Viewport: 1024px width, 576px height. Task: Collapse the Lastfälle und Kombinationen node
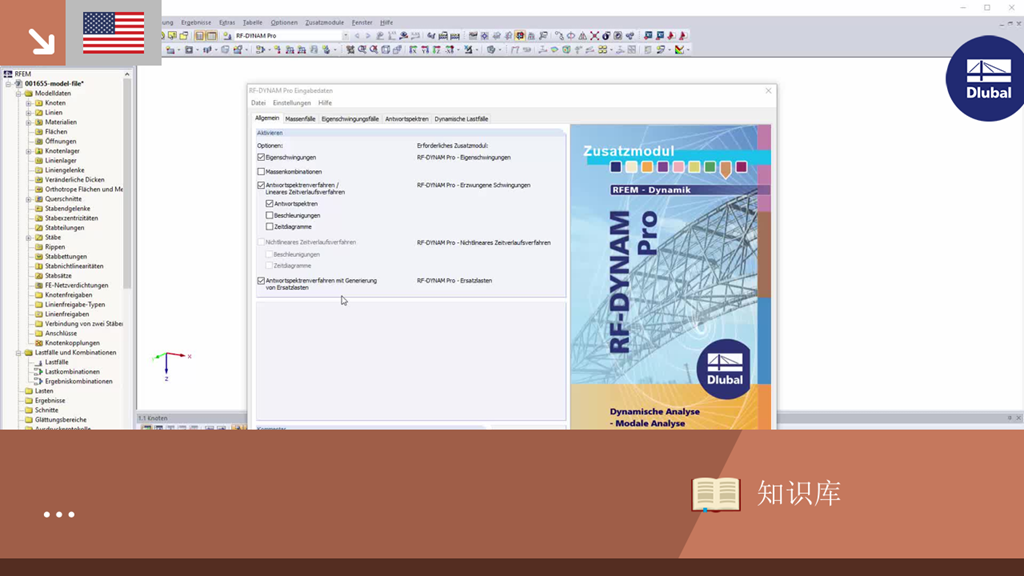(18, 353)
